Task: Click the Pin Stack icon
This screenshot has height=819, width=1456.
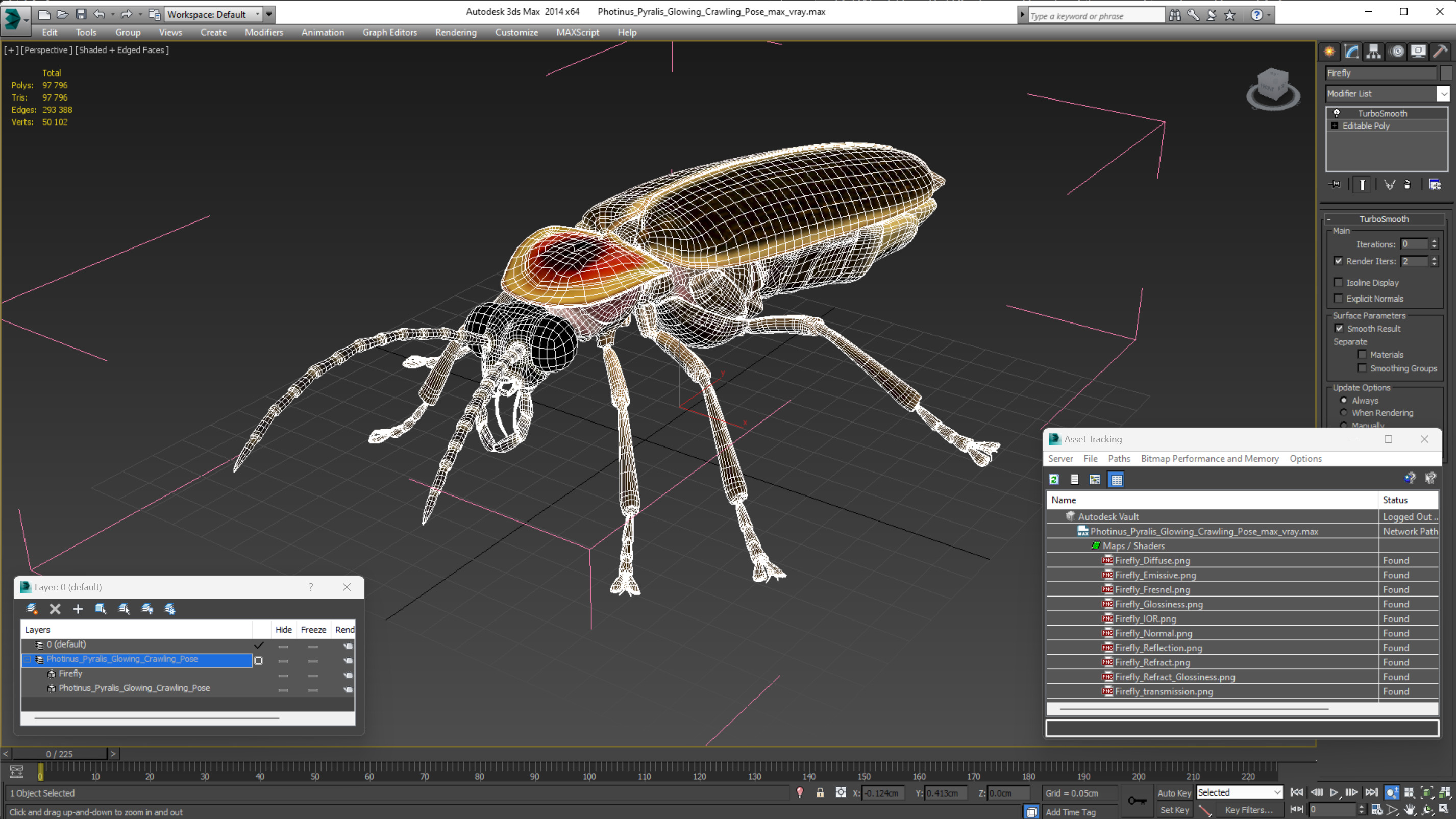Action: coord(1335,184)
